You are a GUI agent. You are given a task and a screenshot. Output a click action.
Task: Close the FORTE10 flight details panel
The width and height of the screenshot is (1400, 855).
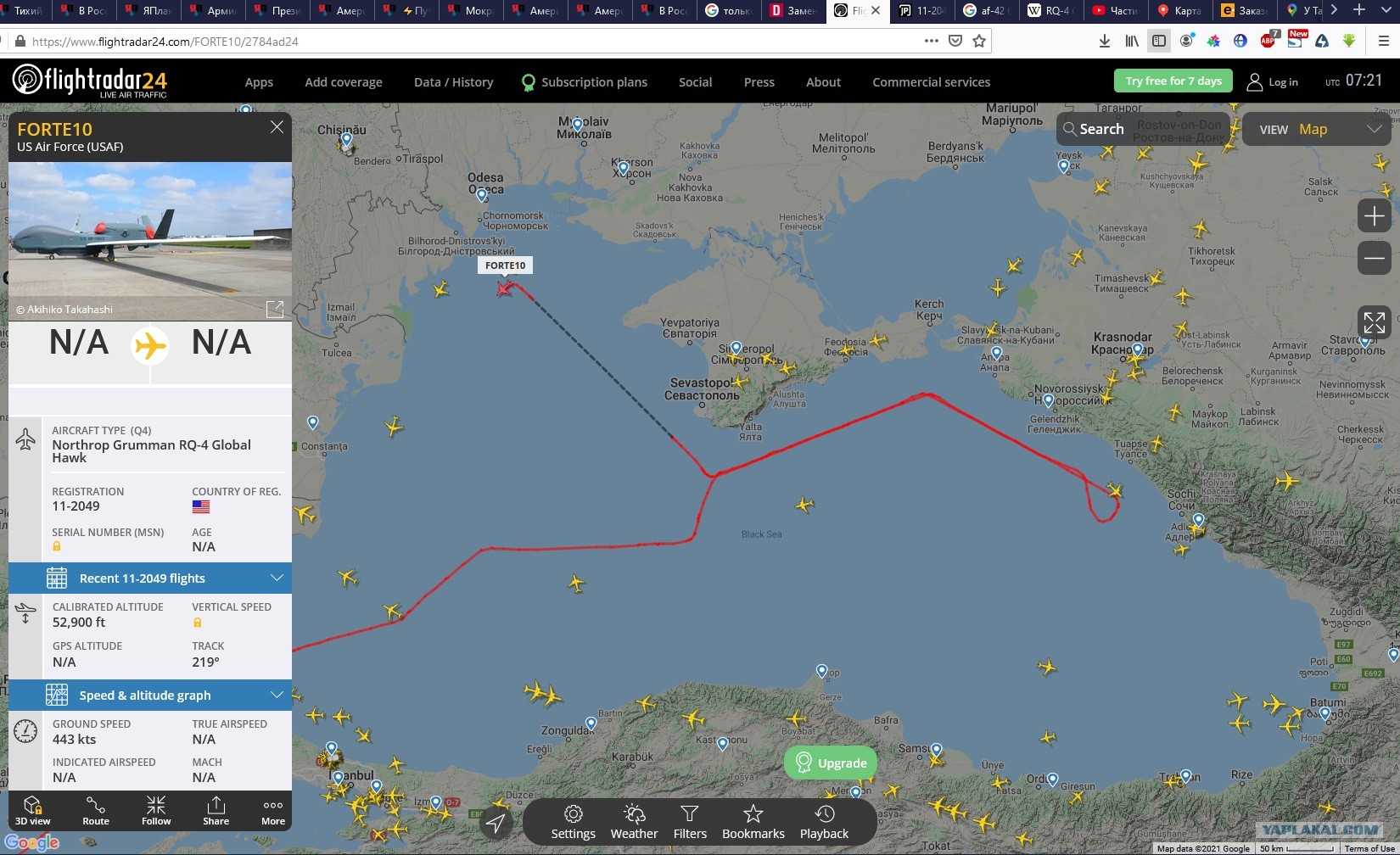(x=277, y=127)
